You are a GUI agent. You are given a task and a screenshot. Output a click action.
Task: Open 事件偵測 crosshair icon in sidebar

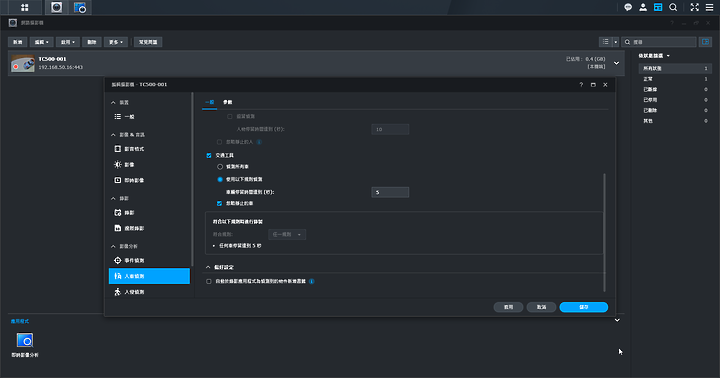[x=118, y=260]
